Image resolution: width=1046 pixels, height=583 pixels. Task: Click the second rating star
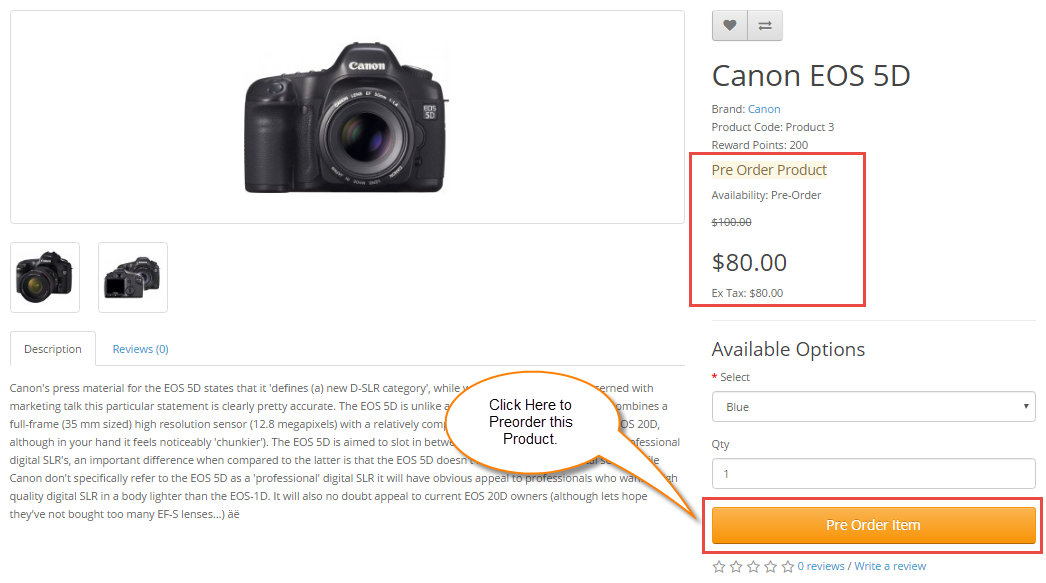(x=736, y=567)
